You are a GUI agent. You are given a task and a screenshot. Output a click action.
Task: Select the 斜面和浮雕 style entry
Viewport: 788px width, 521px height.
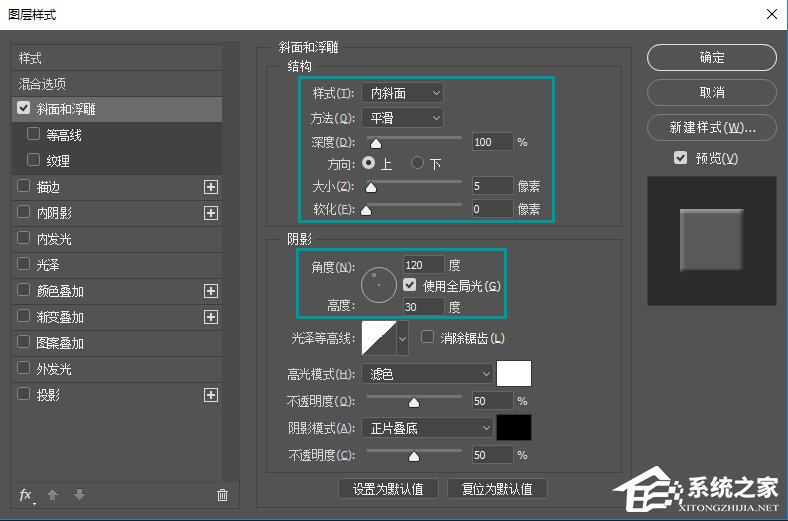117,109
